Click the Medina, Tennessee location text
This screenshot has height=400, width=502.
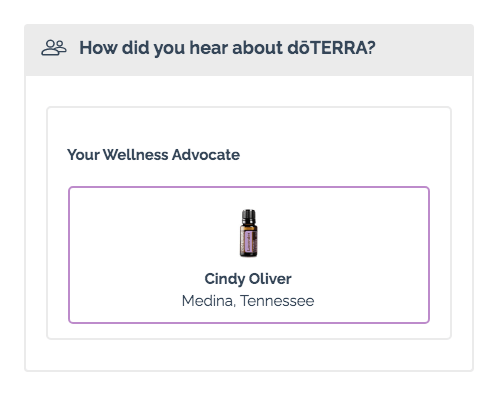click(248, 301)
